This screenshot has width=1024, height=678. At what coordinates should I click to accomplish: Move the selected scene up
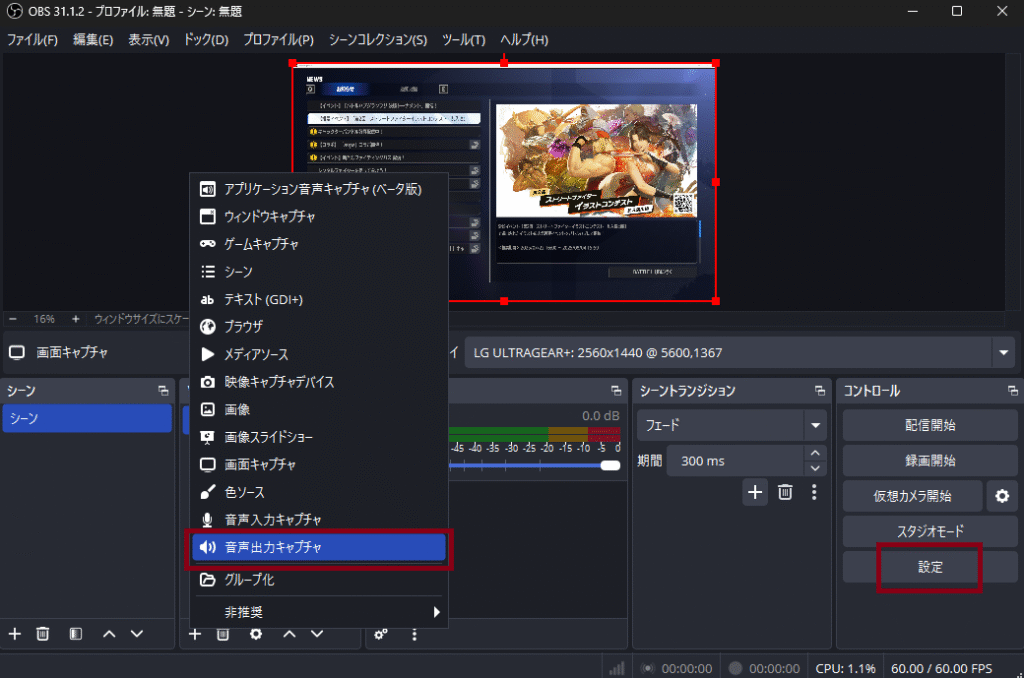109,634
